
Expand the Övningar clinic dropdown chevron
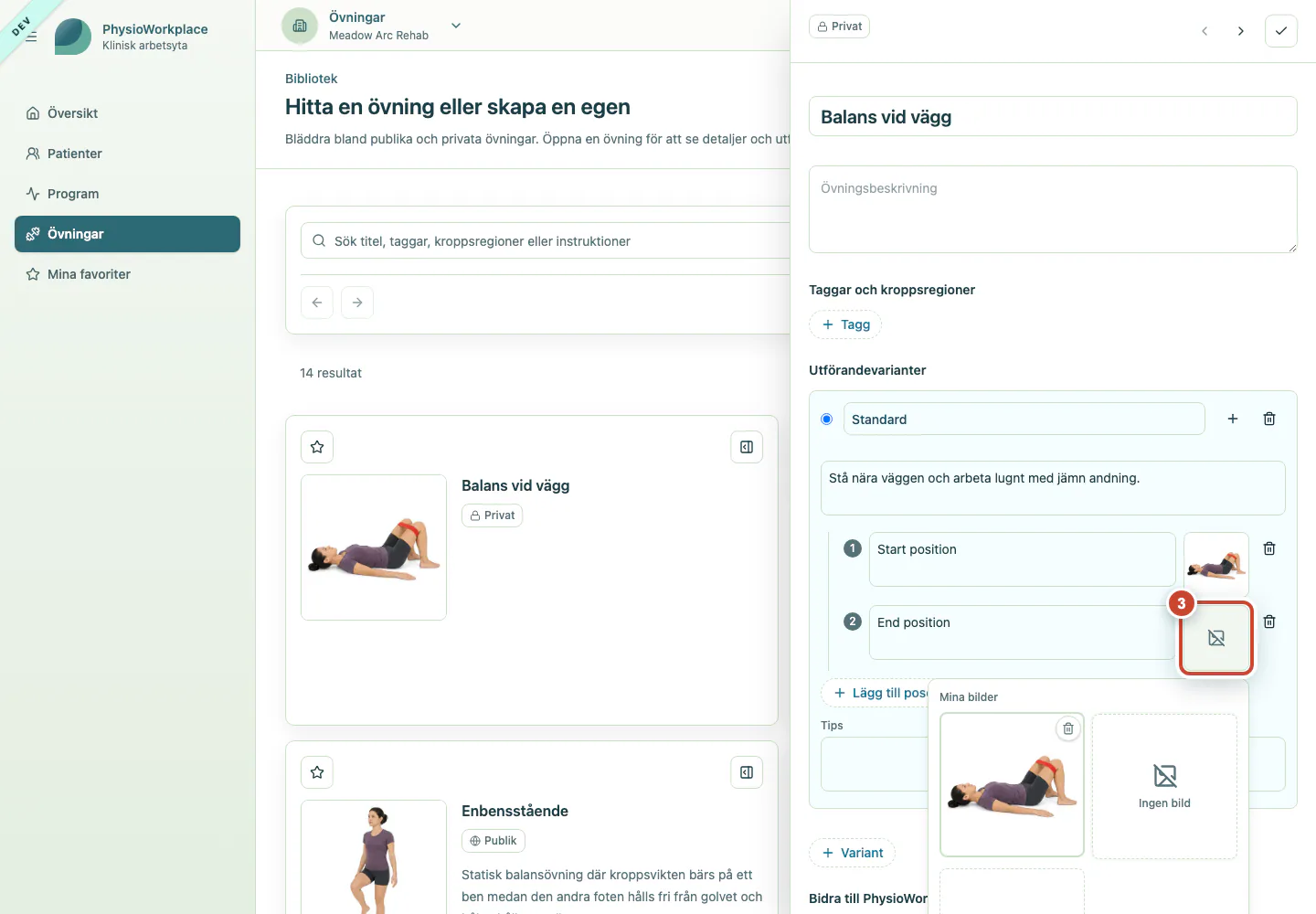(456, 26)
